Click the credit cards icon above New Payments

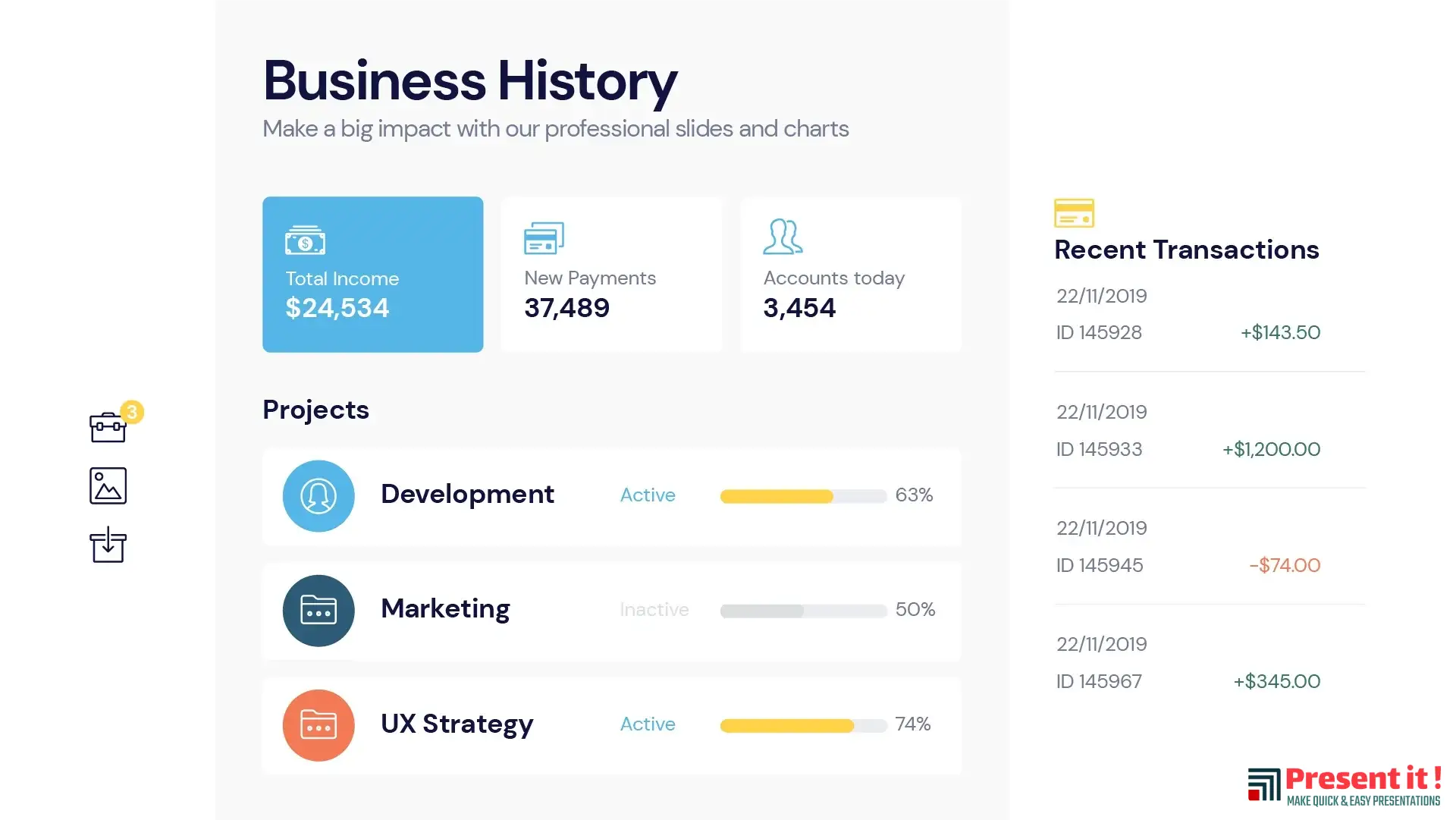[x=544, y=238]
